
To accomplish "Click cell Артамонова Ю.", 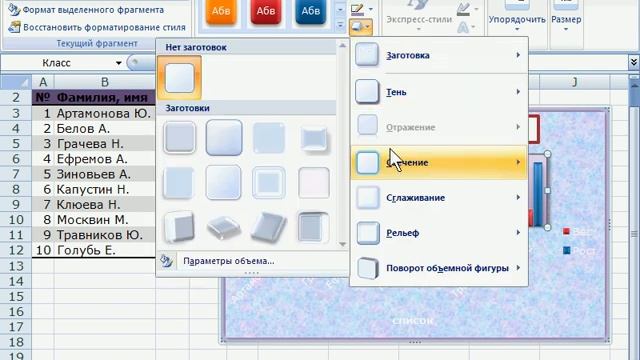I will tap(104, 113).
